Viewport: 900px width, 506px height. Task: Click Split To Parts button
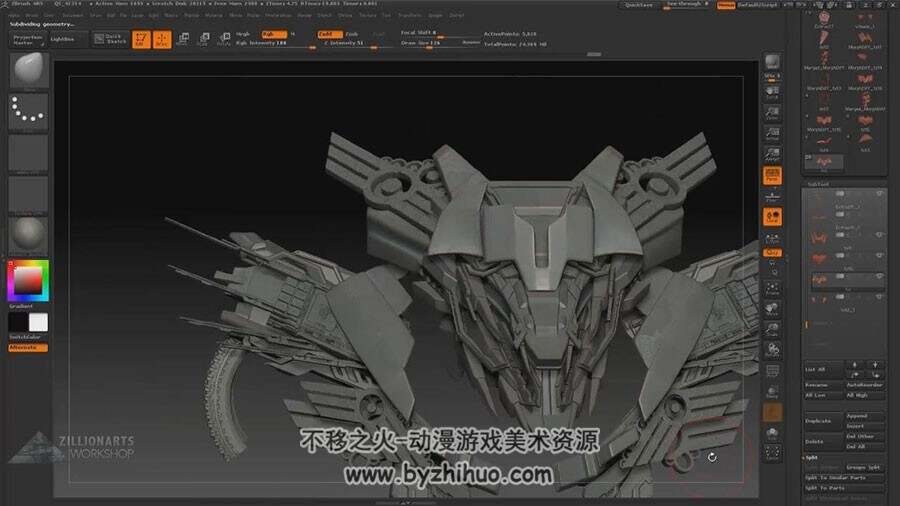[x=843, y=488]
